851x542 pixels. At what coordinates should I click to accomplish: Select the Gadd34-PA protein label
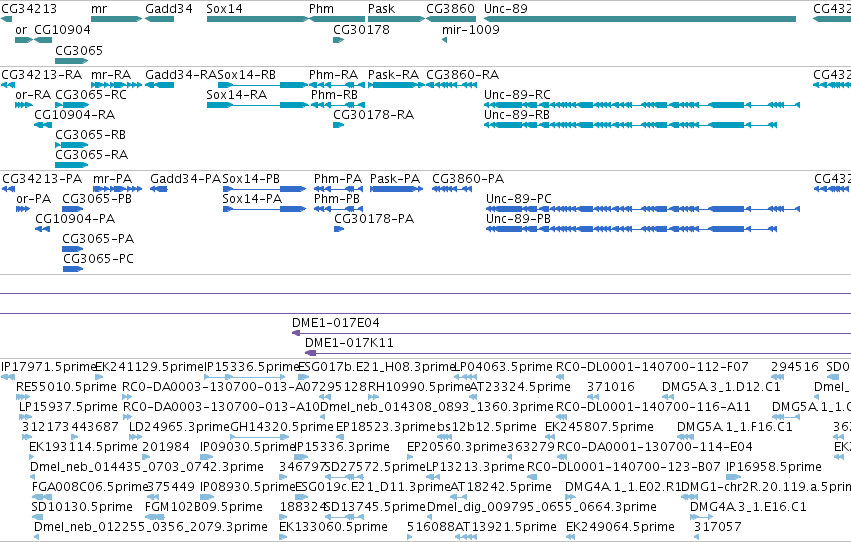click(186, 178)
